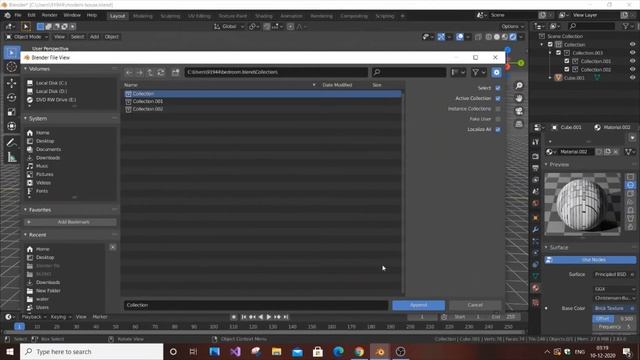Screen dimensions: 640x360
Task: Activate the Select Box tool
Action: (x=11, y=53)
